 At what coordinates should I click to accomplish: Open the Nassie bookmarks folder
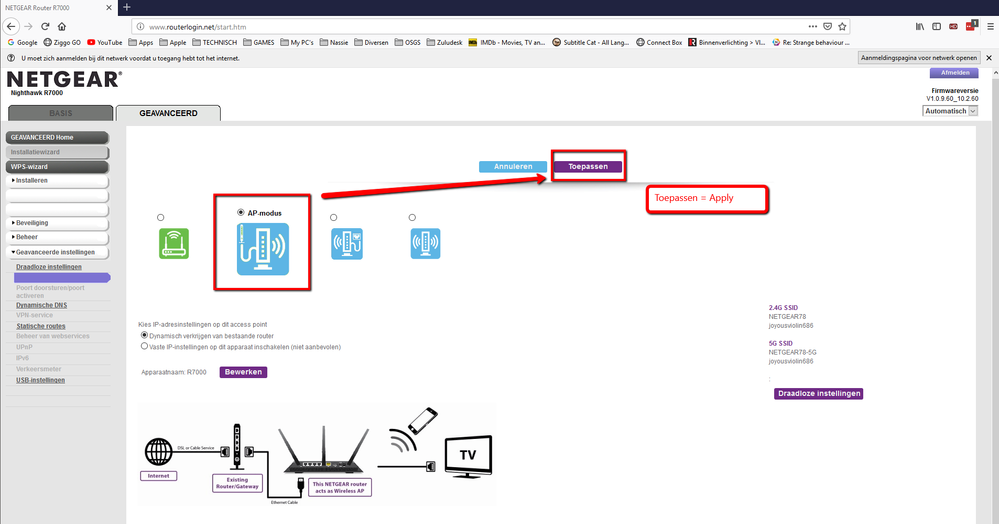pyautogui.click(x=334, y=43)
